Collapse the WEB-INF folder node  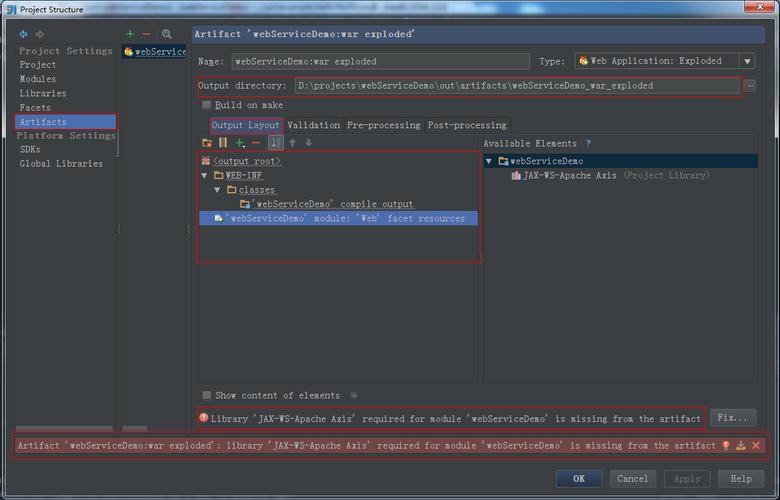click(x=205, y=175)
